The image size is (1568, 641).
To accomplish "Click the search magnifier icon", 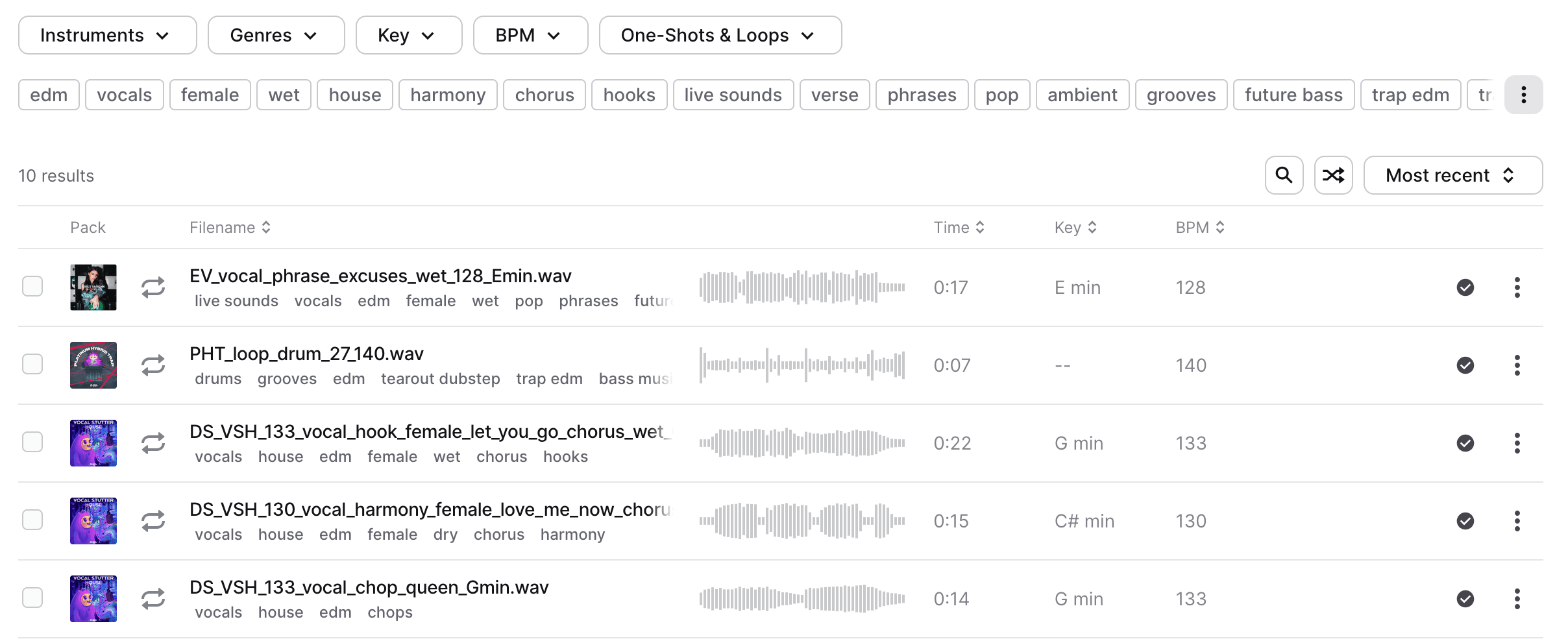I will pos(1284,175).
